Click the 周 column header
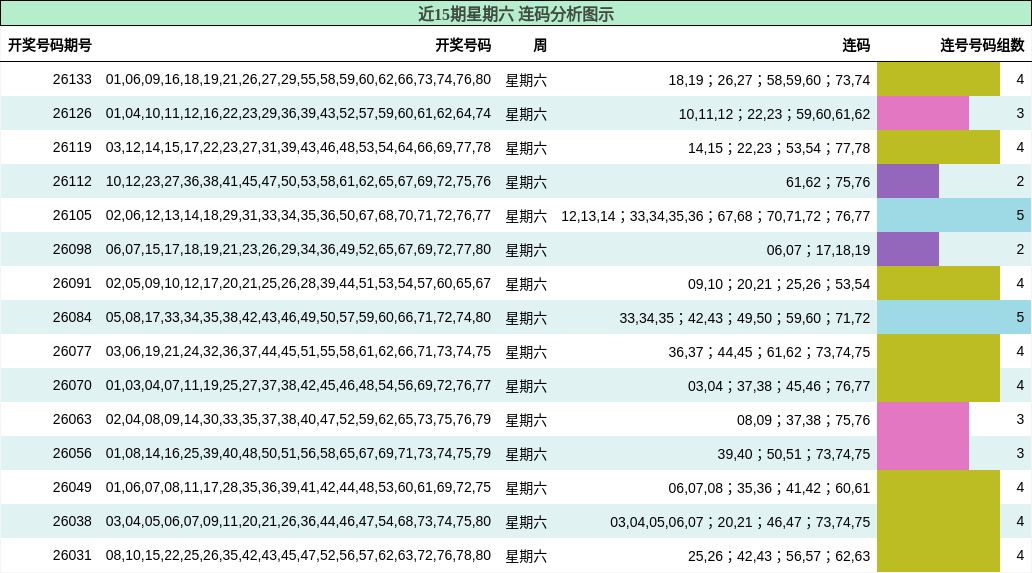The height and width of the screenshot is (573, 1032). [540, 45]
